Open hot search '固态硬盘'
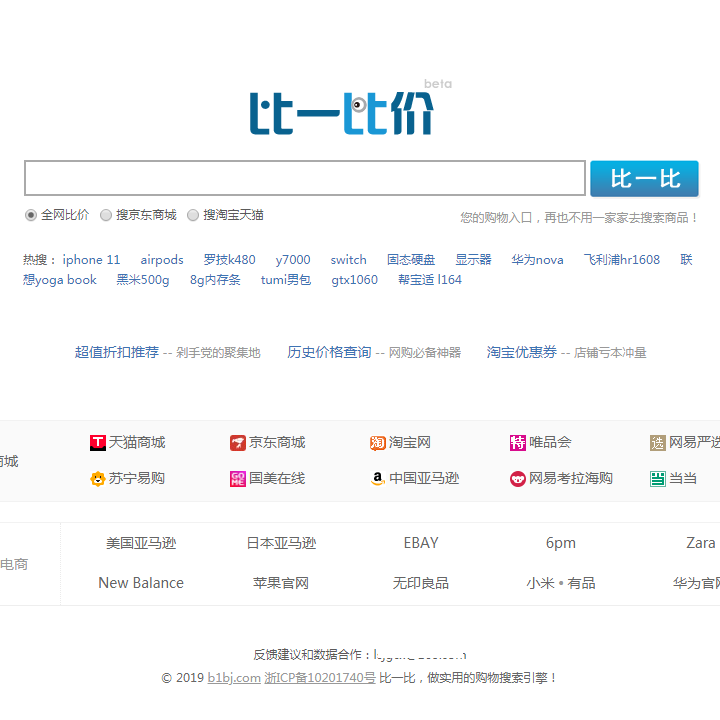Image resolution: width=720 pixels, height=720 pixels. click(x=411, y=260)
